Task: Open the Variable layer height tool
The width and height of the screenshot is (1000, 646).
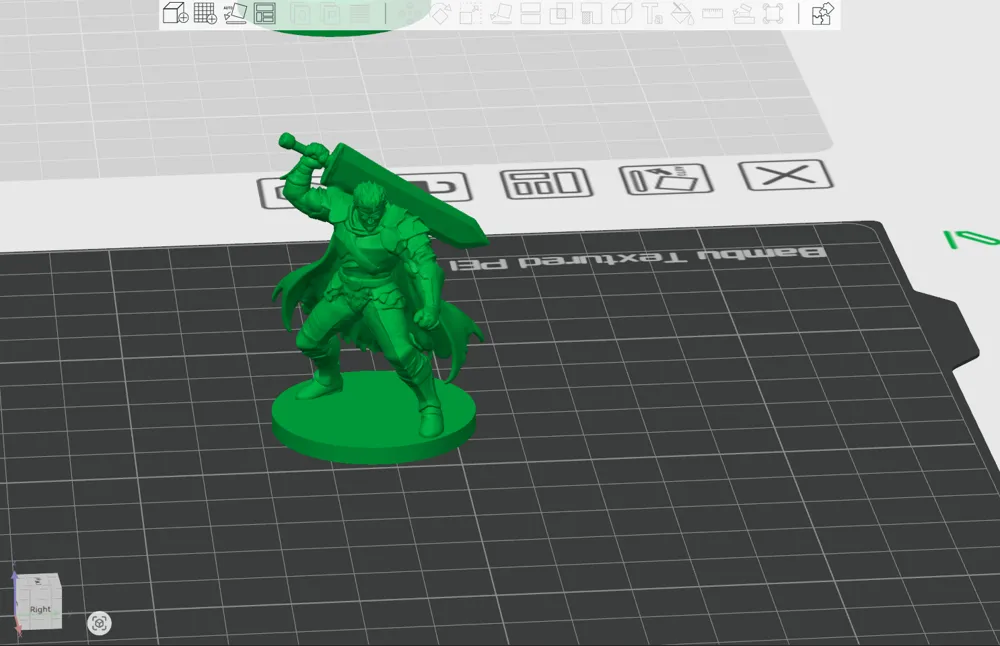Action: coord(360,13)
